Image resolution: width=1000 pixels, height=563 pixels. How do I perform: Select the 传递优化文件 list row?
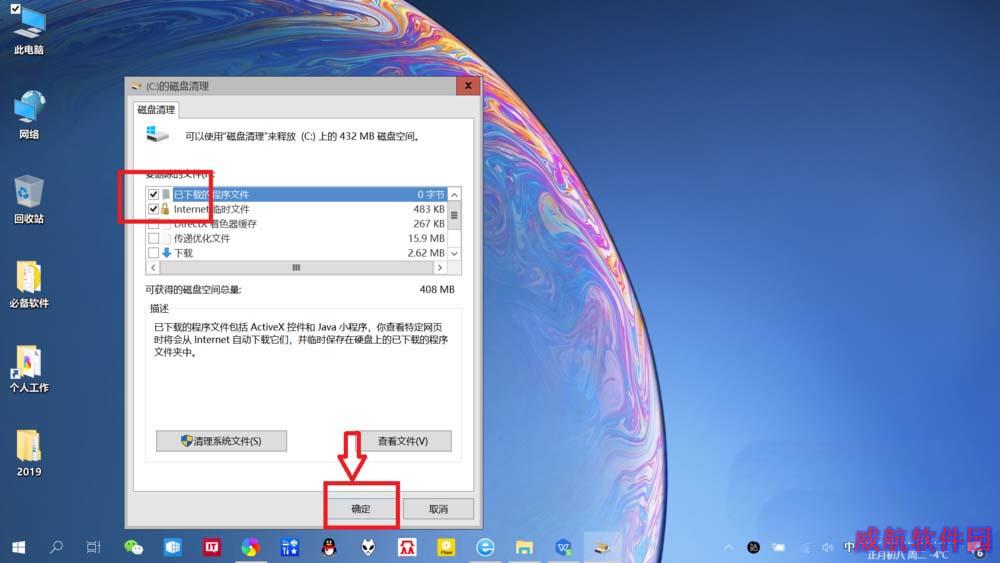click(x=297, y=238)
